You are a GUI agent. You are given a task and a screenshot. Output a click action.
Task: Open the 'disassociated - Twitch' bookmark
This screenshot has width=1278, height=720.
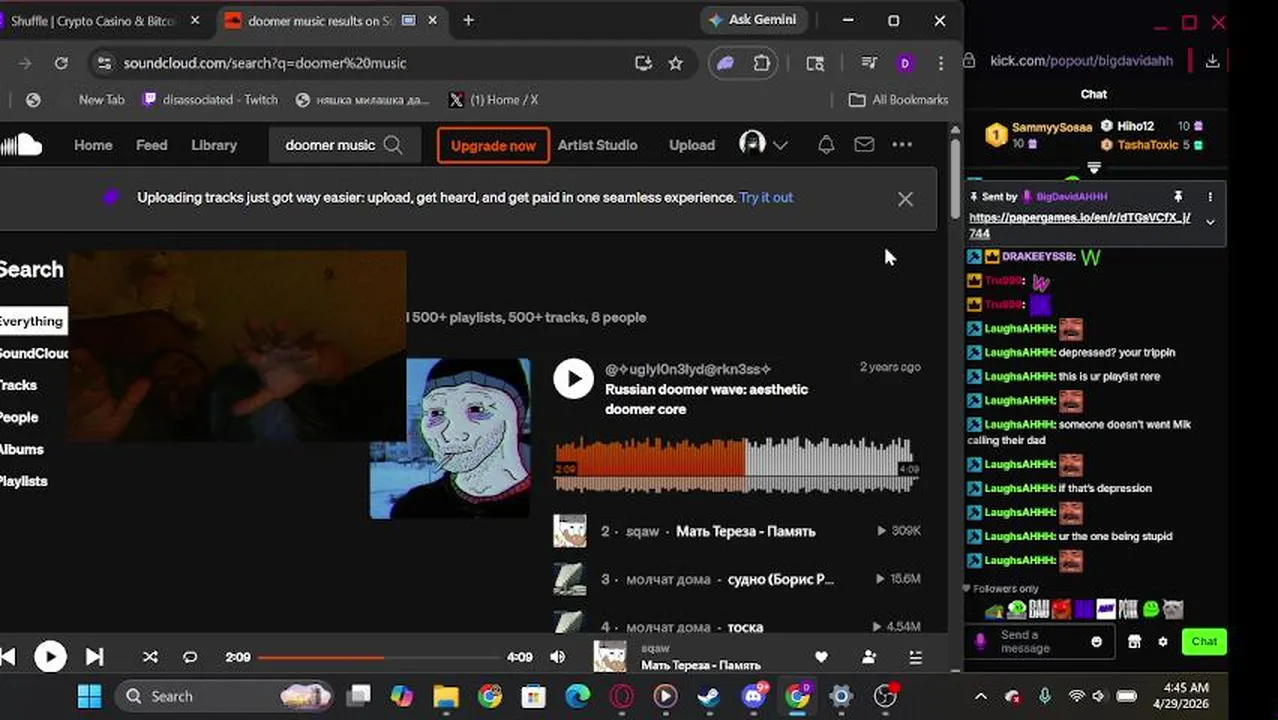click(x=211, y=100)
